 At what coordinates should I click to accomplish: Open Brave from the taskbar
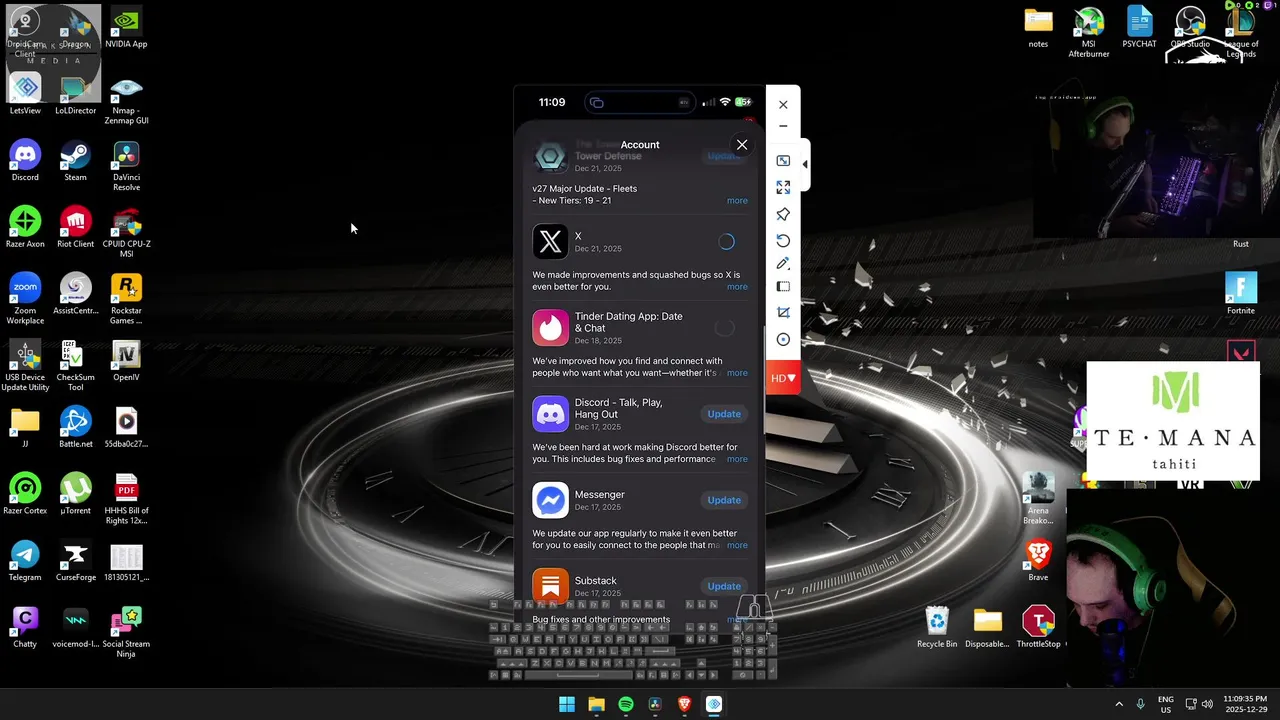click(685, 704)
